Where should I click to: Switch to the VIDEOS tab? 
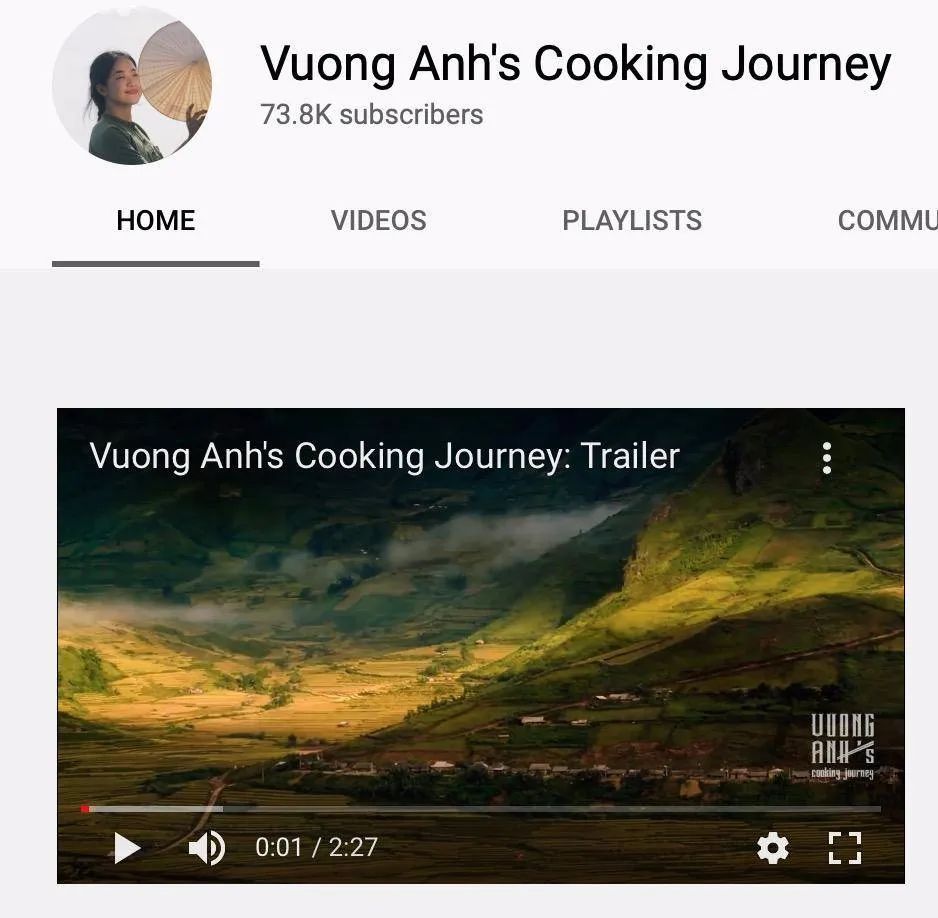point(379,220)
